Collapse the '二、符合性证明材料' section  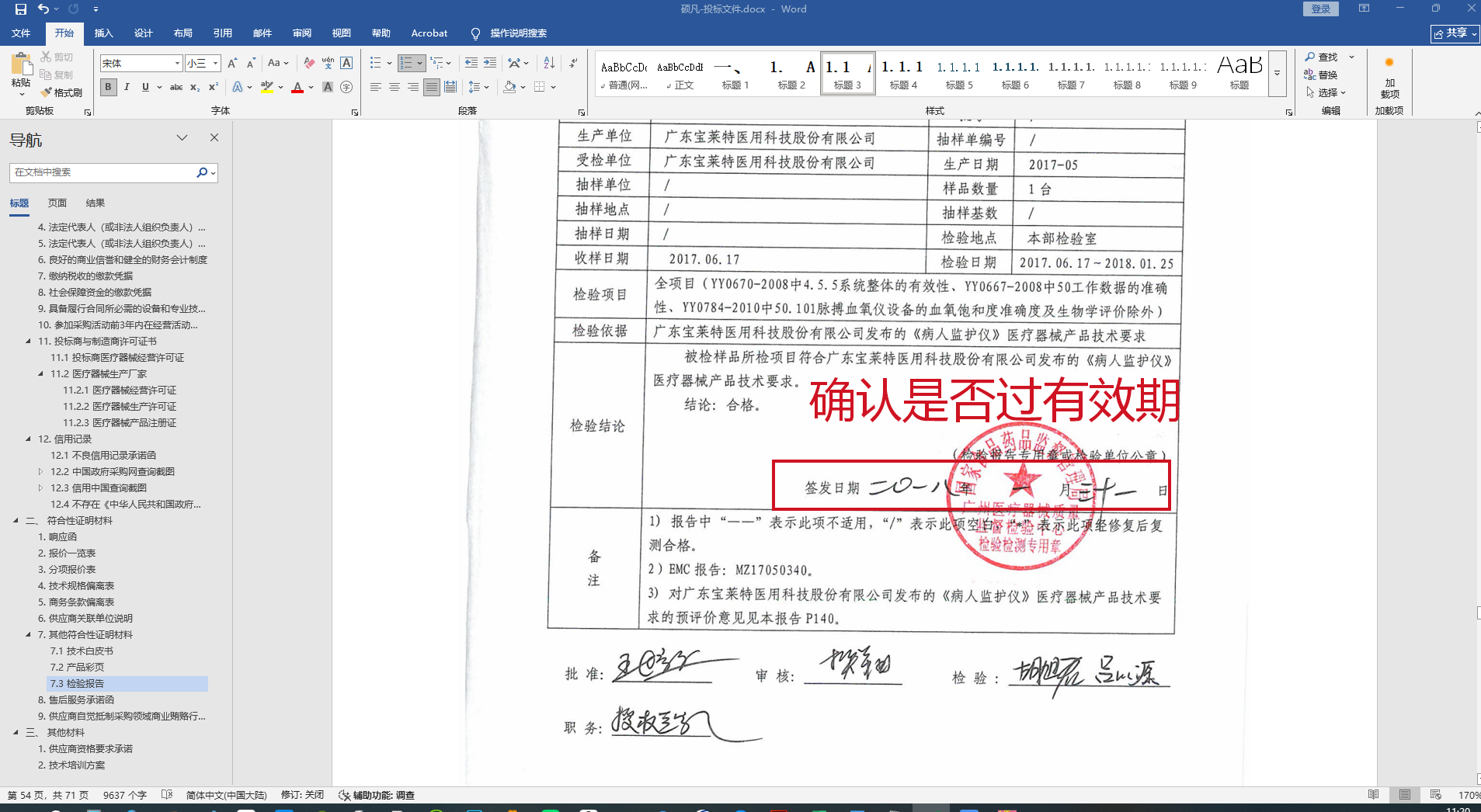(x=16, y=521)
